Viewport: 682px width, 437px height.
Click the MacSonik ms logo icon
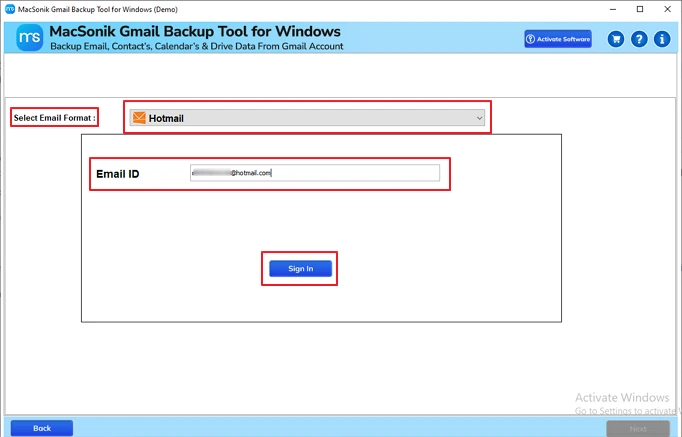pyautogui.click(x=30, y=38)
